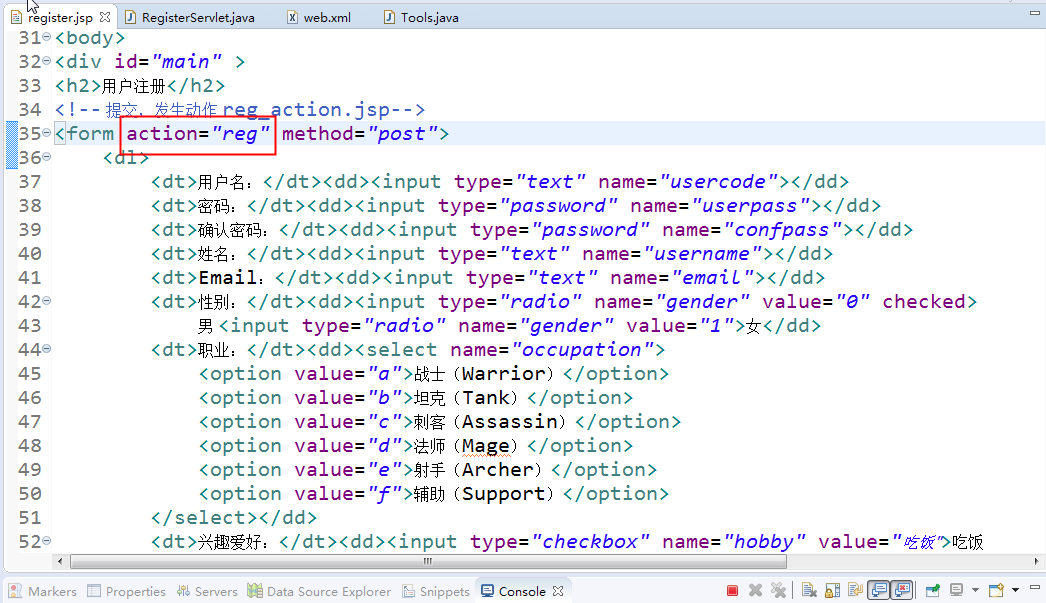Place cursor on name="userpass" text

pos(720,206)
